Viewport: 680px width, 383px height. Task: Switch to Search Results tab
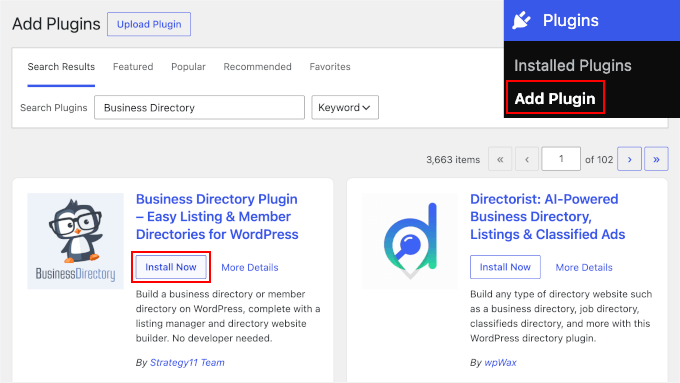(61, 67)
